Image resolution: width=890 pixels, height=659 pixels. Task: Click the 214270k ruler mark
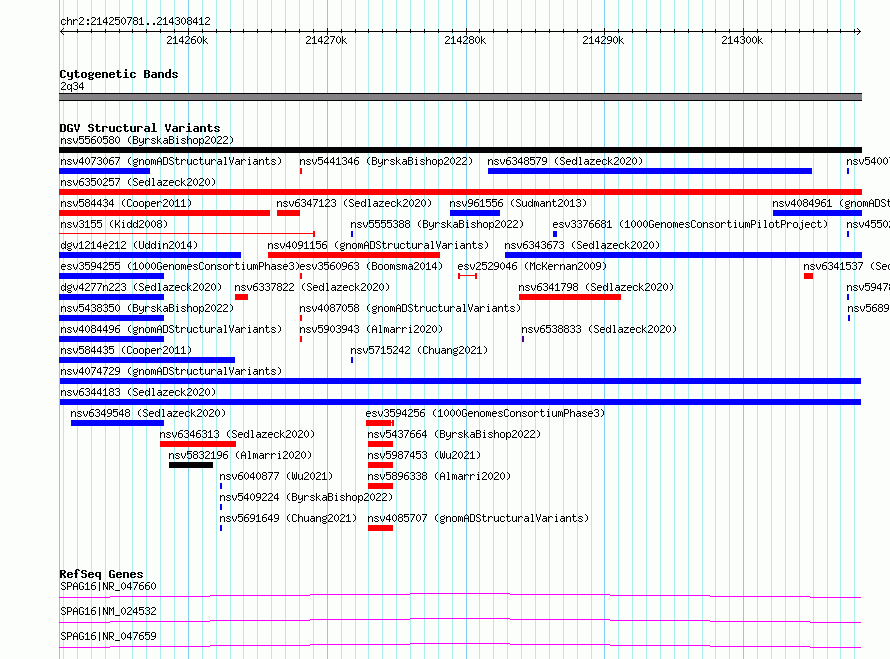(326, 40)
